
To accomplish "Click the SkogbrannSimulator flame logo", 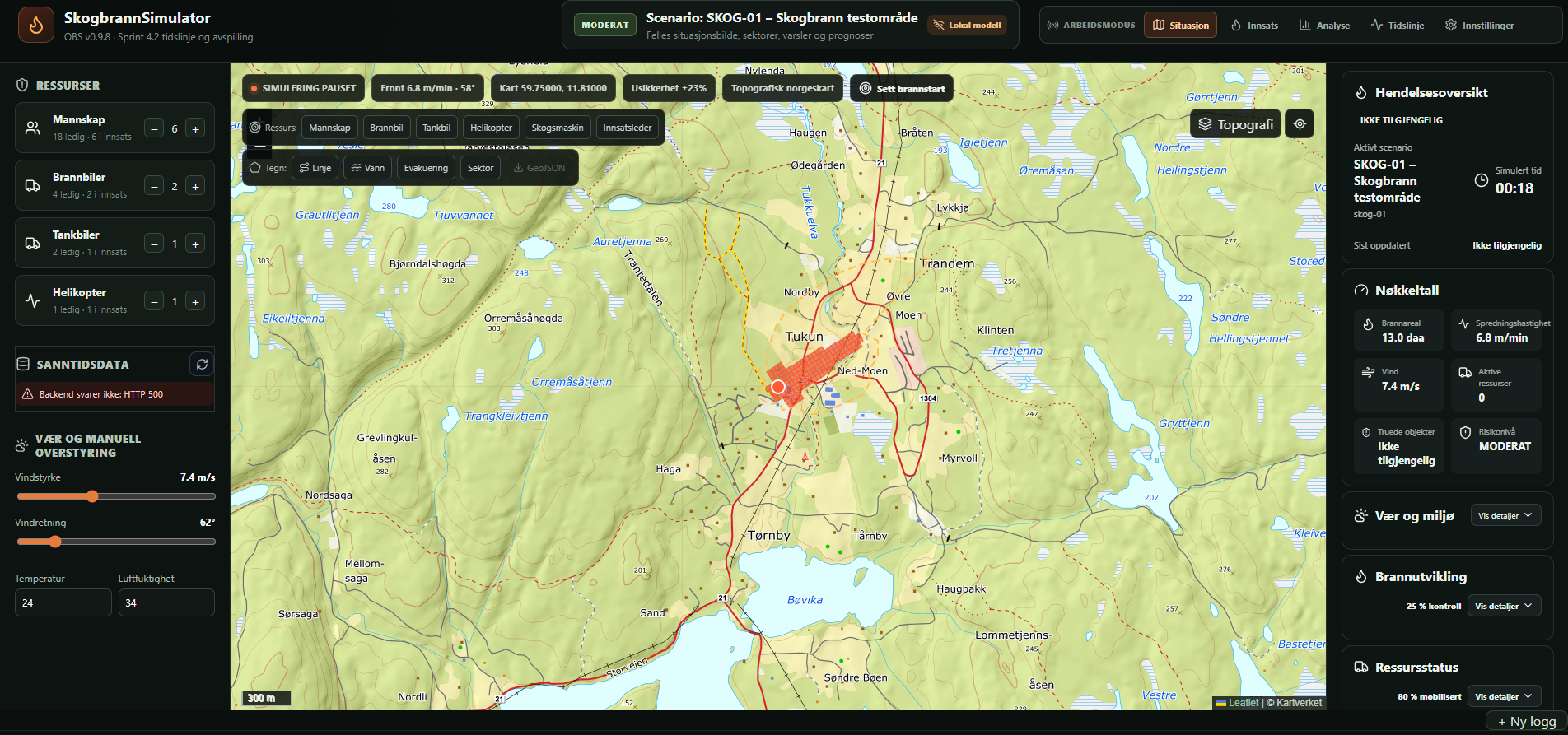I will pyautogui.click(x=36, y=25).
